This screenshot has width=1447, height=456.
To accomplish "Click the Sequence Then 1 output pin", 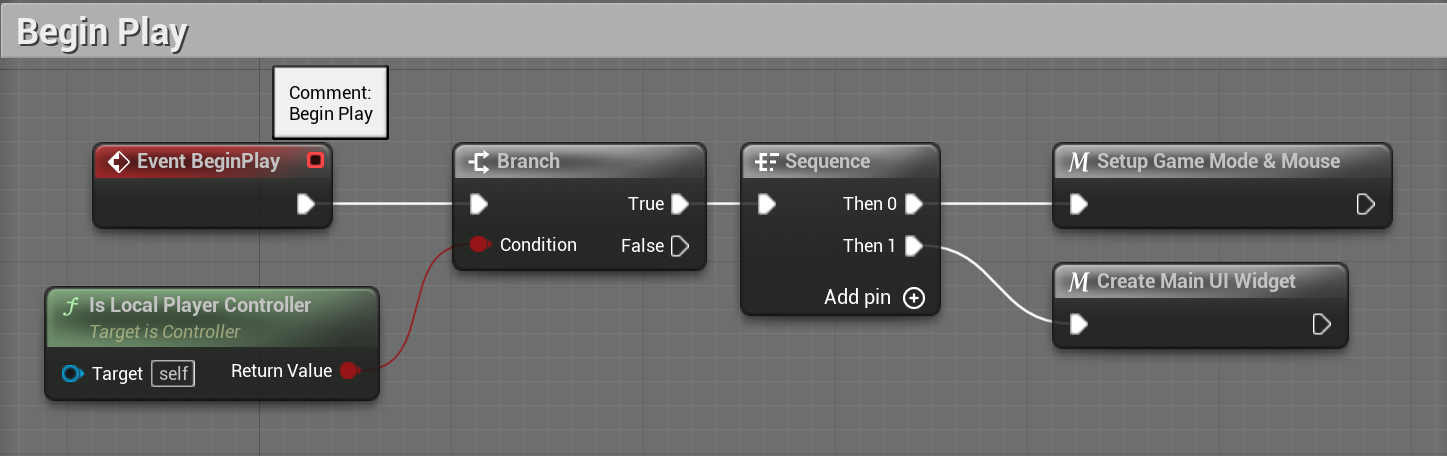I will pyautogui.click(x=913, y=245).
